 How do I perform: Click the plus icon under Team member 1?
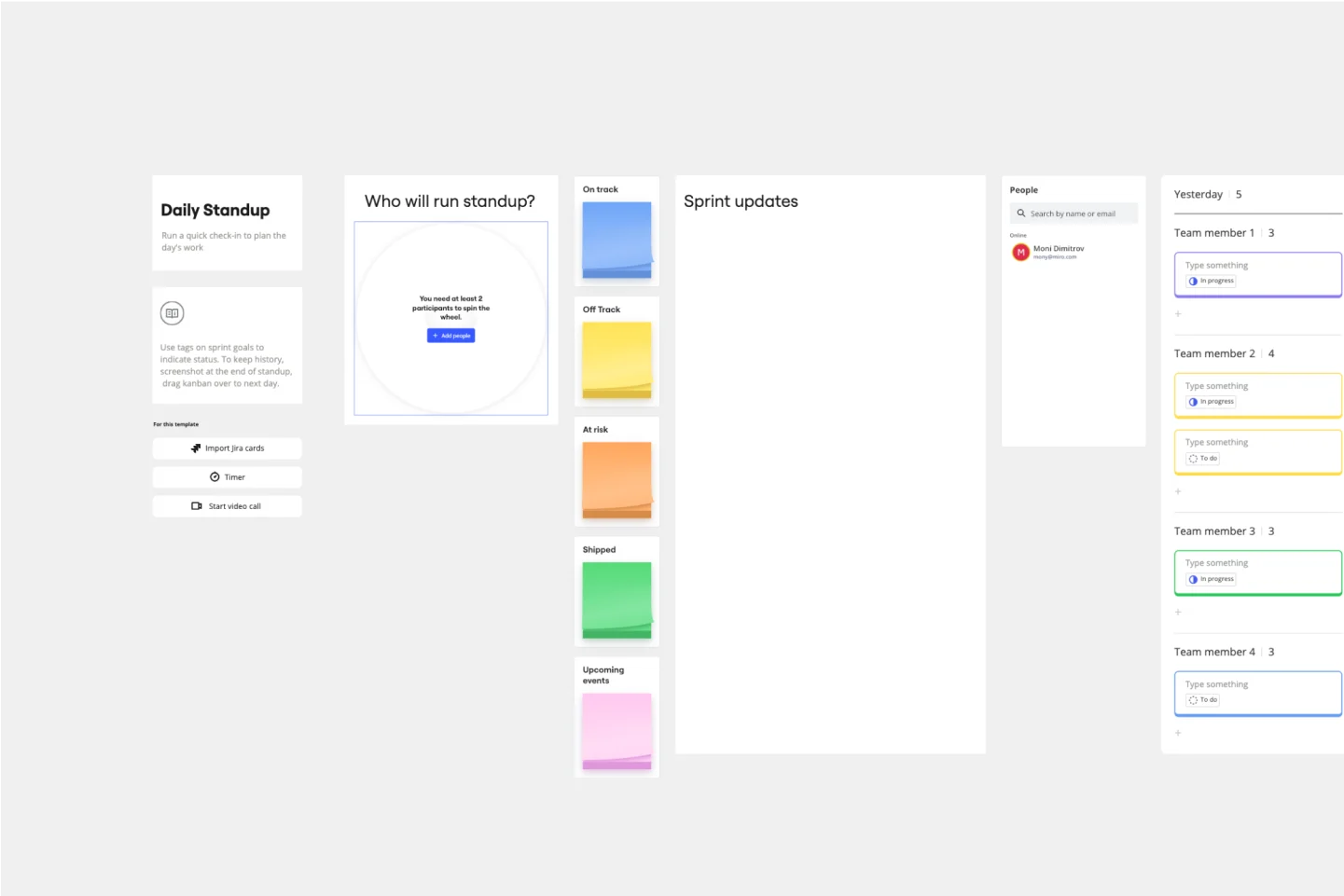(x=1178, y=314)
